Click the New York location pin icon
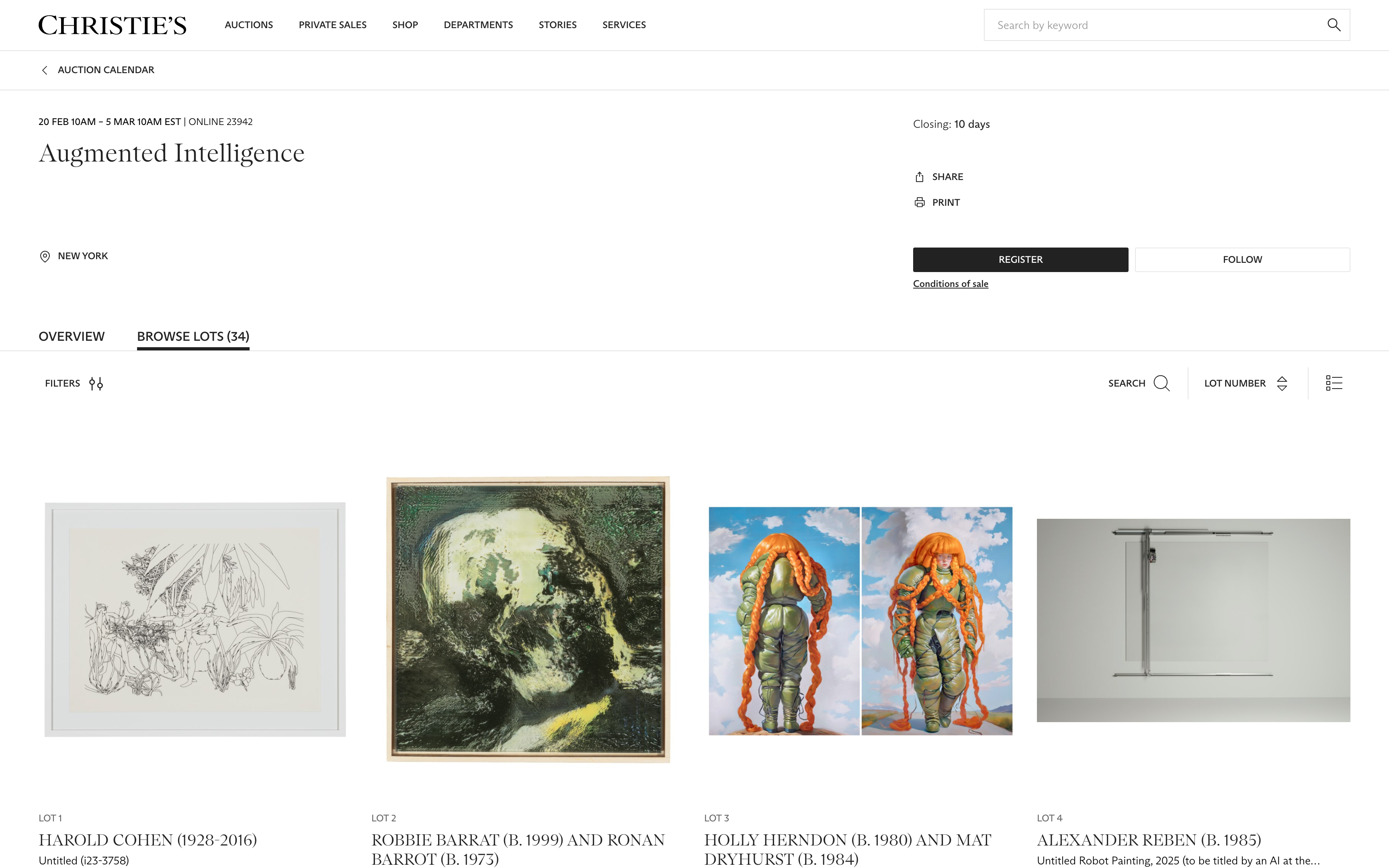 (x=45, y=256)
